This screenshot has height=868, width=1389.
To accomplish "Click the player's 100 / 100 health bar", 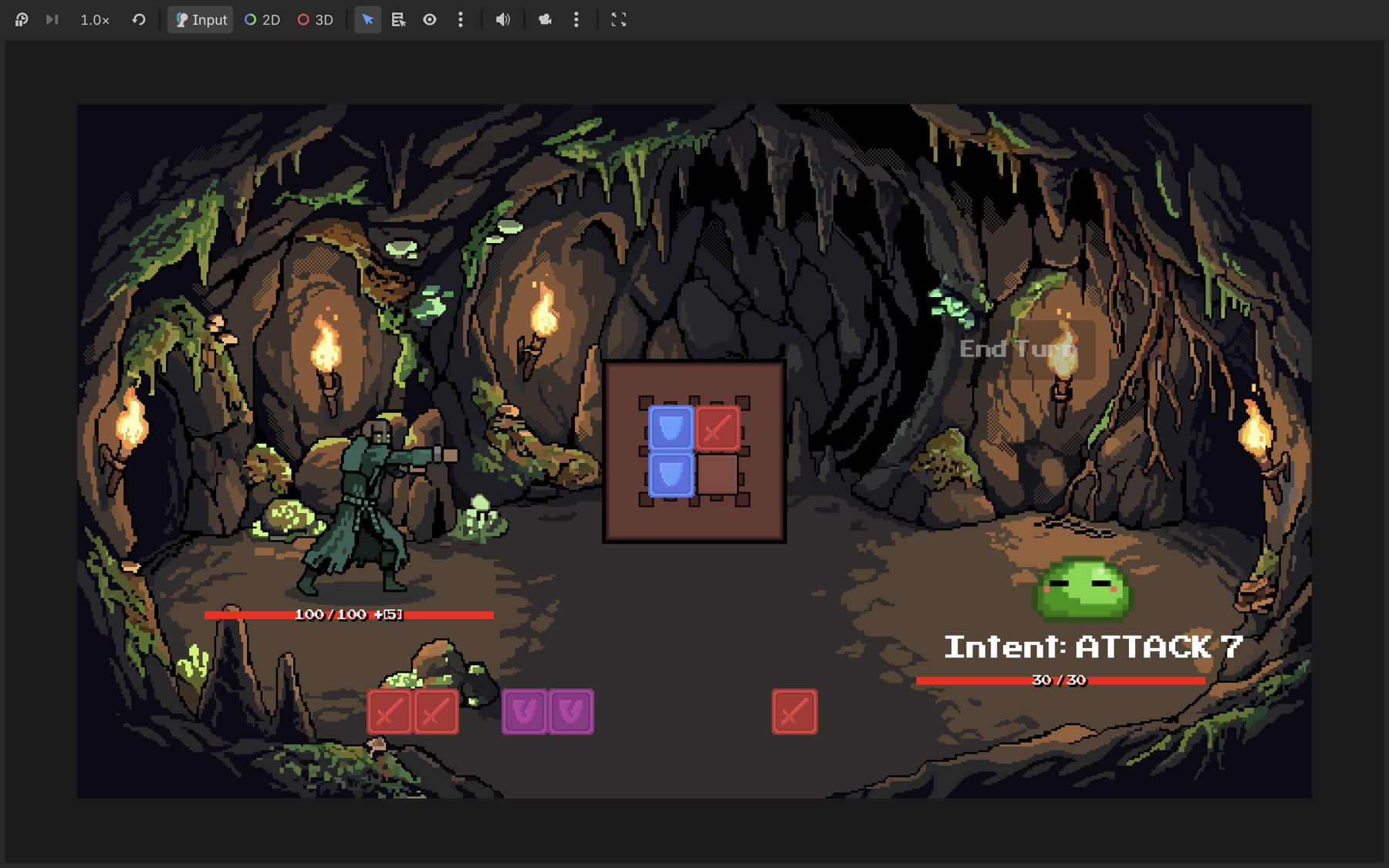I will [x=349, y=615].
